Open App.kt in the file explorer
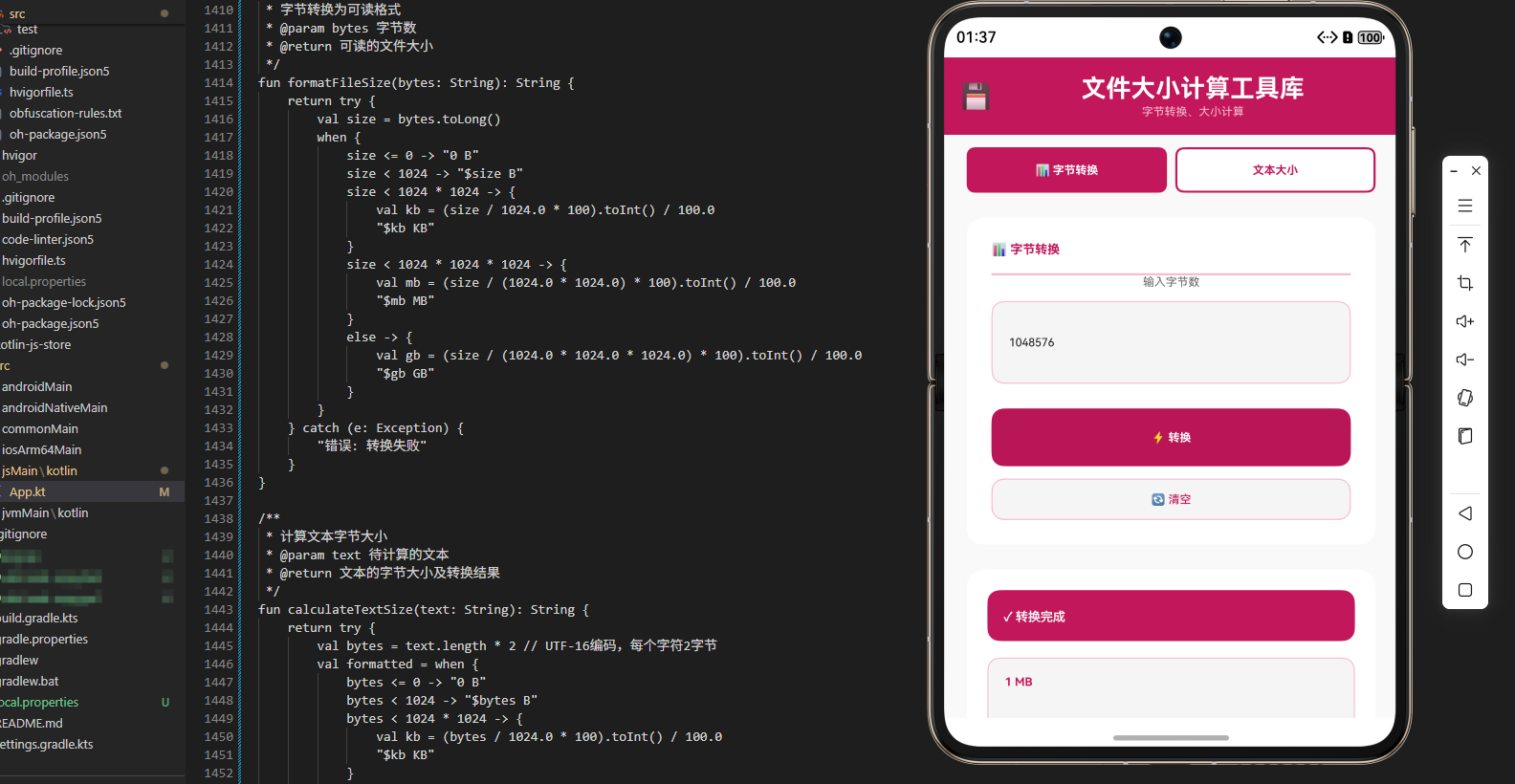This screenshot has width=1515, height=784. pos(28,492)
